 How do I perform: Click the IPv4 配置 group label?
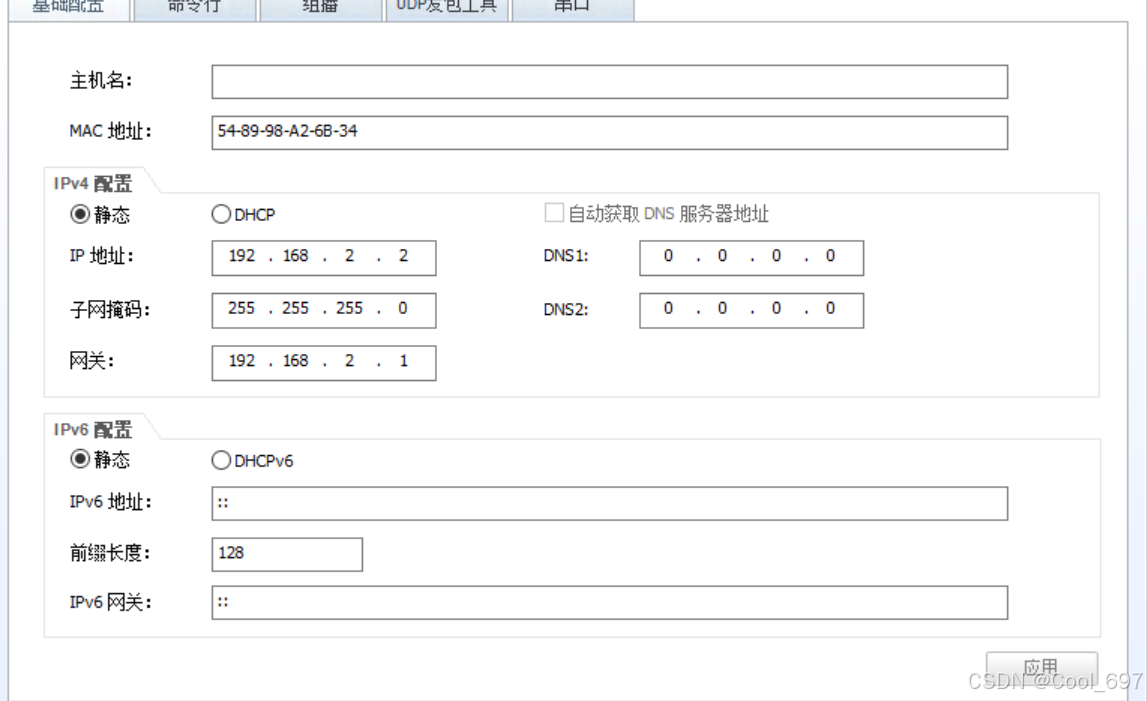click(x=93, y=183)
